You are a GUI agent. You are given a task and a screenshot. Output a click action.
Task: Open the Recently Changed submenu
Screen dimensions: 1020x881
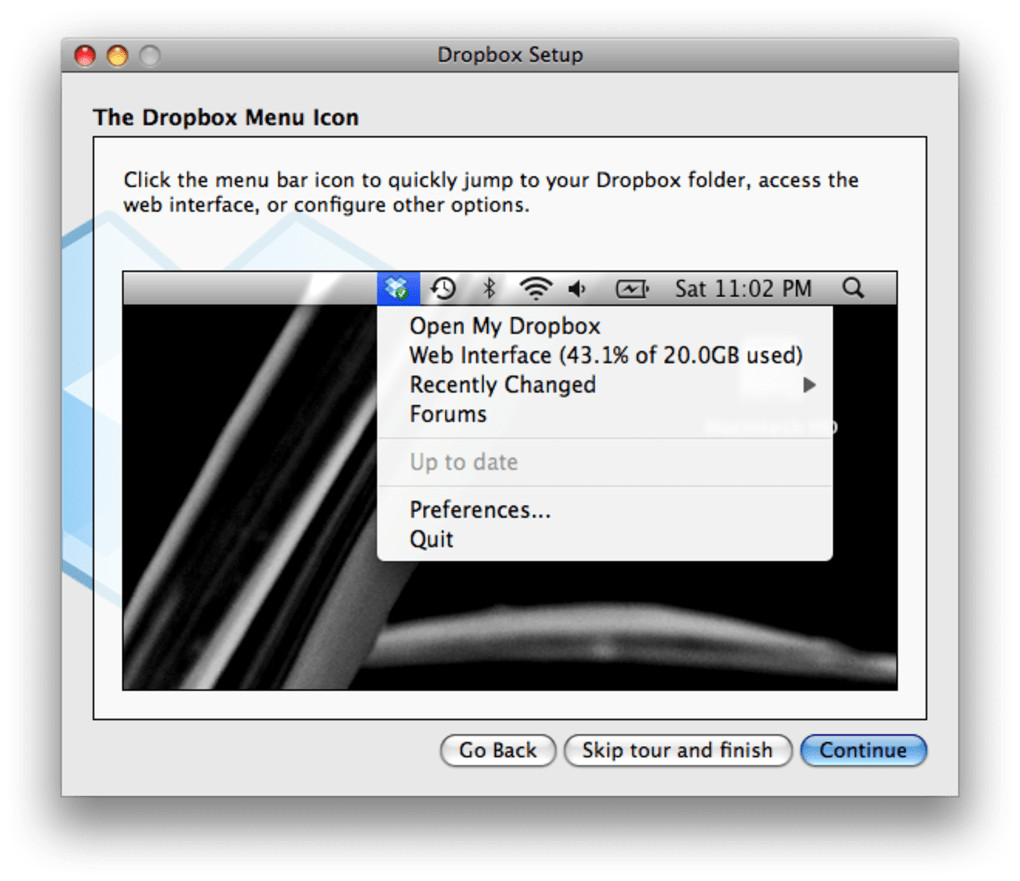(605, 385)
